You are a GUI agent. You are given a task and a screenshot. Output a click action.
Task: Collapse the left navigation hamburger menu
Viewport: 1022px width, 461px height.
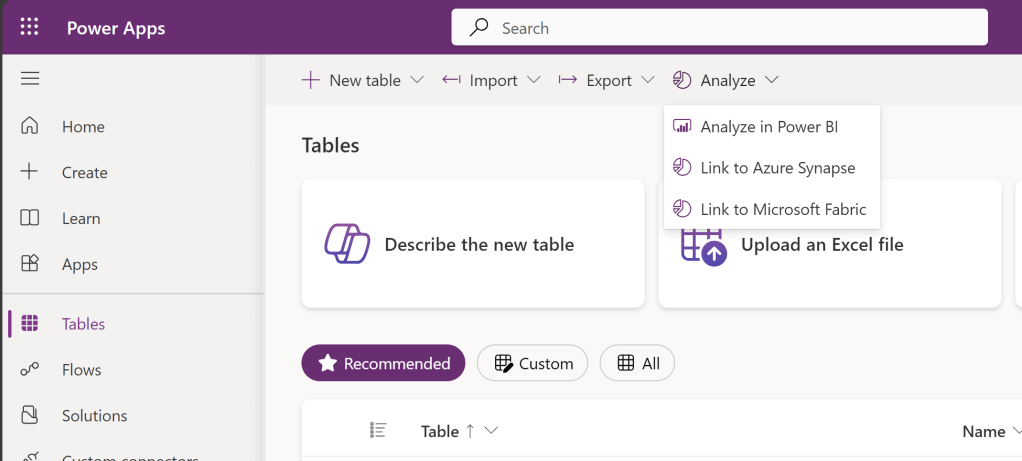tap(30, 79)
